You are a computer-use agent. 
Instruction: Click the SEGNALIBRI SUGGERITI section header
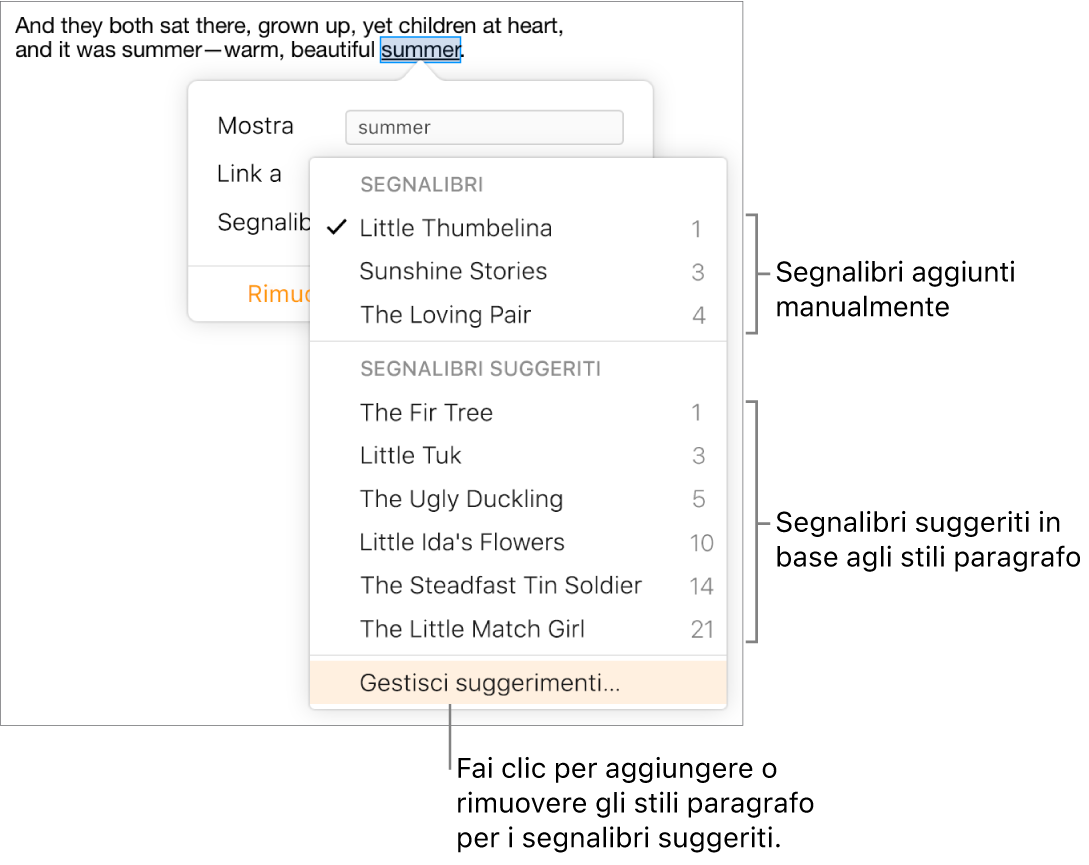pyautogui.click(x=480, y=369)
